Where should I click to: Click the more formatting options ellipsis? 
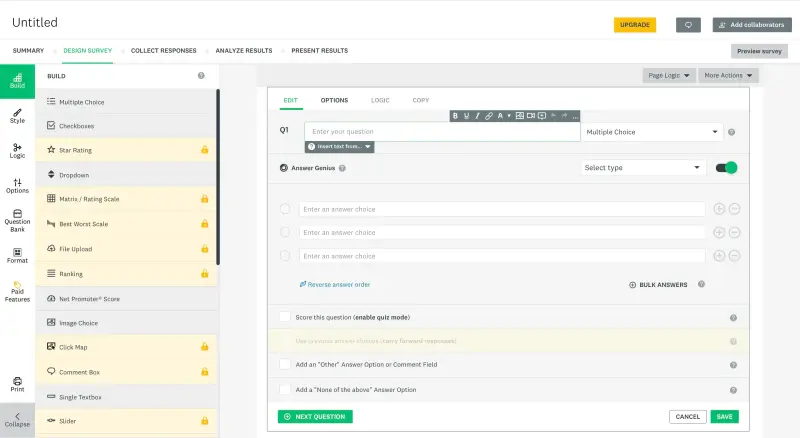575,116
